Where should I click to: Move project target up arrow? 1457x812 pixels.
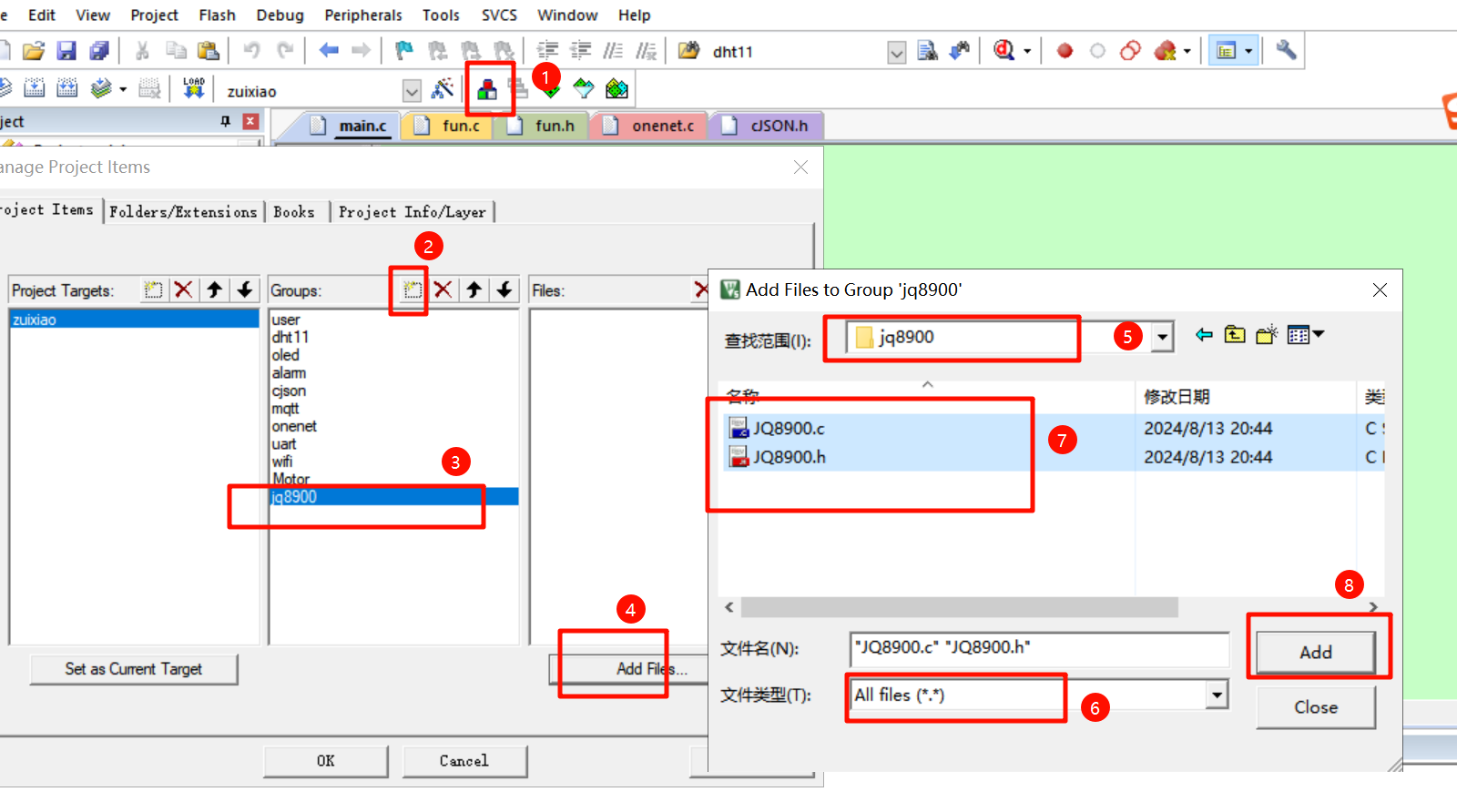(x=214, y=289)
